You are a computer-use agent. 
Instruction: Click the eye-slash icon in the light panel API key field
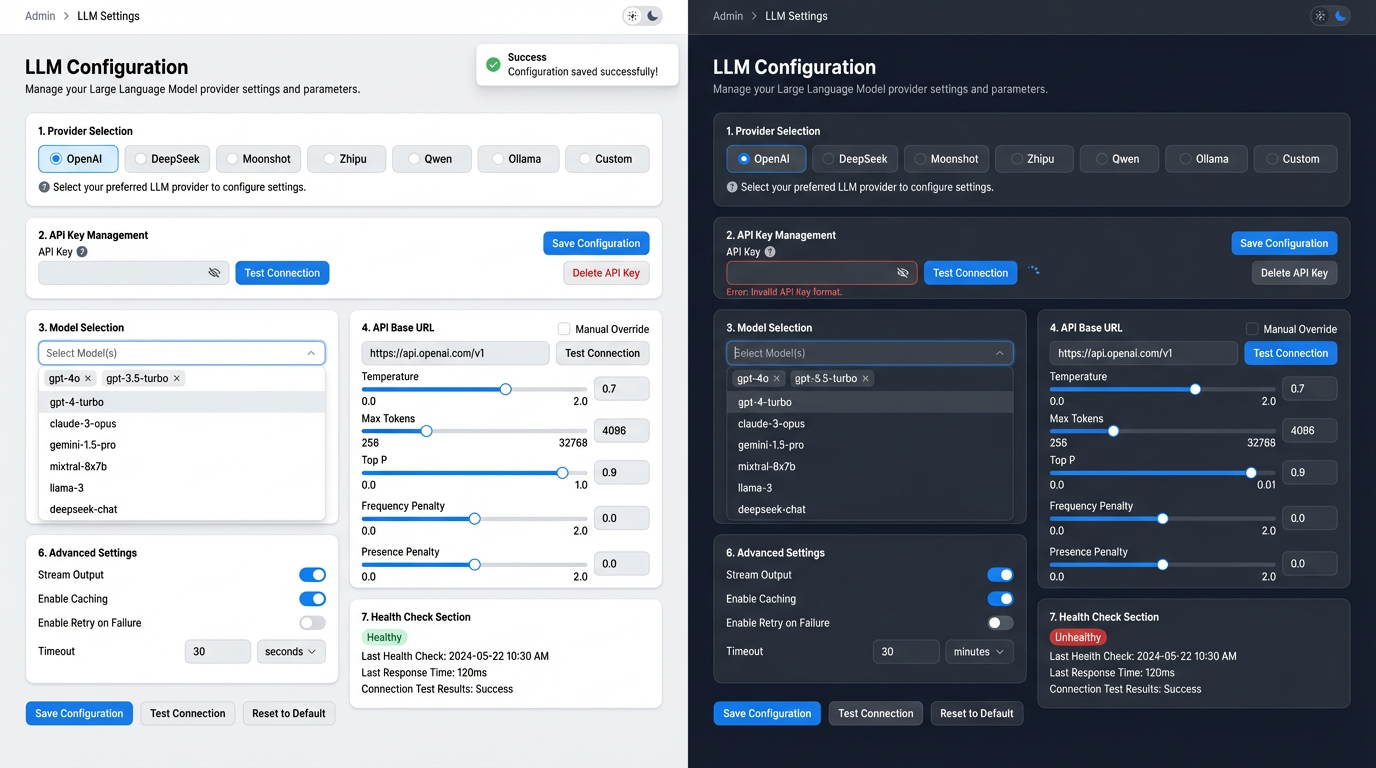[x=214, y=273]
